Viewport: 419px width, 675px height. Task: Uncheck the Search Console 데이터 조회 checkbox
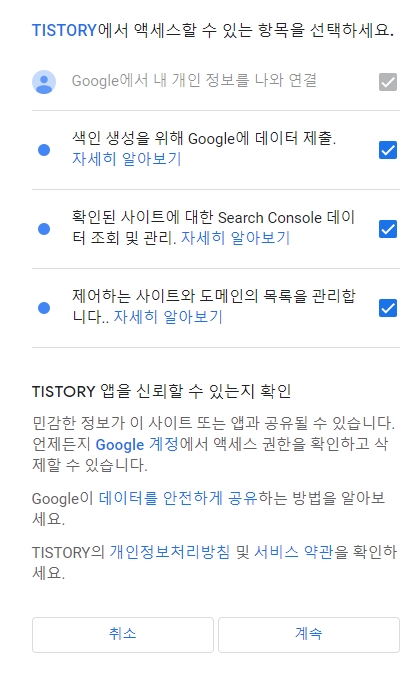(x=388, y=229)
